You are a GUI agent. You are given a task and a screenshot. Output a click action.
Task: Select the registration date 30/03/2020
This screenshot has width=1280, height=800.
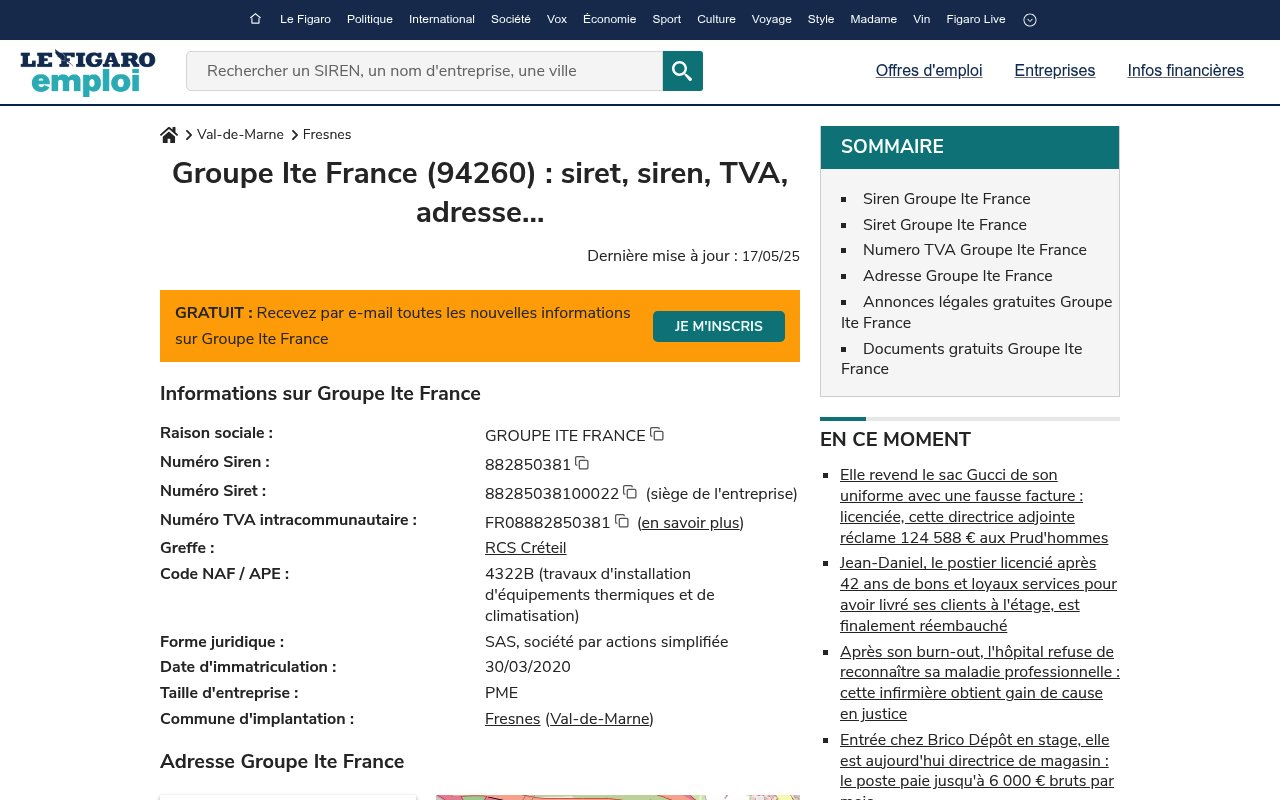(x=528, y=667)
